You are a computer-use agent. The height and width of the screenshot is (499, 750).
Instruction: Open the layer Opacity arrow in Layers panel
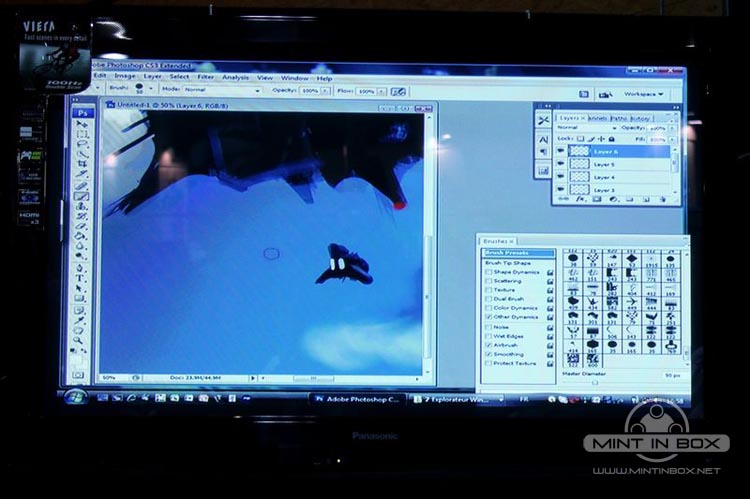(x=672, y=128)
